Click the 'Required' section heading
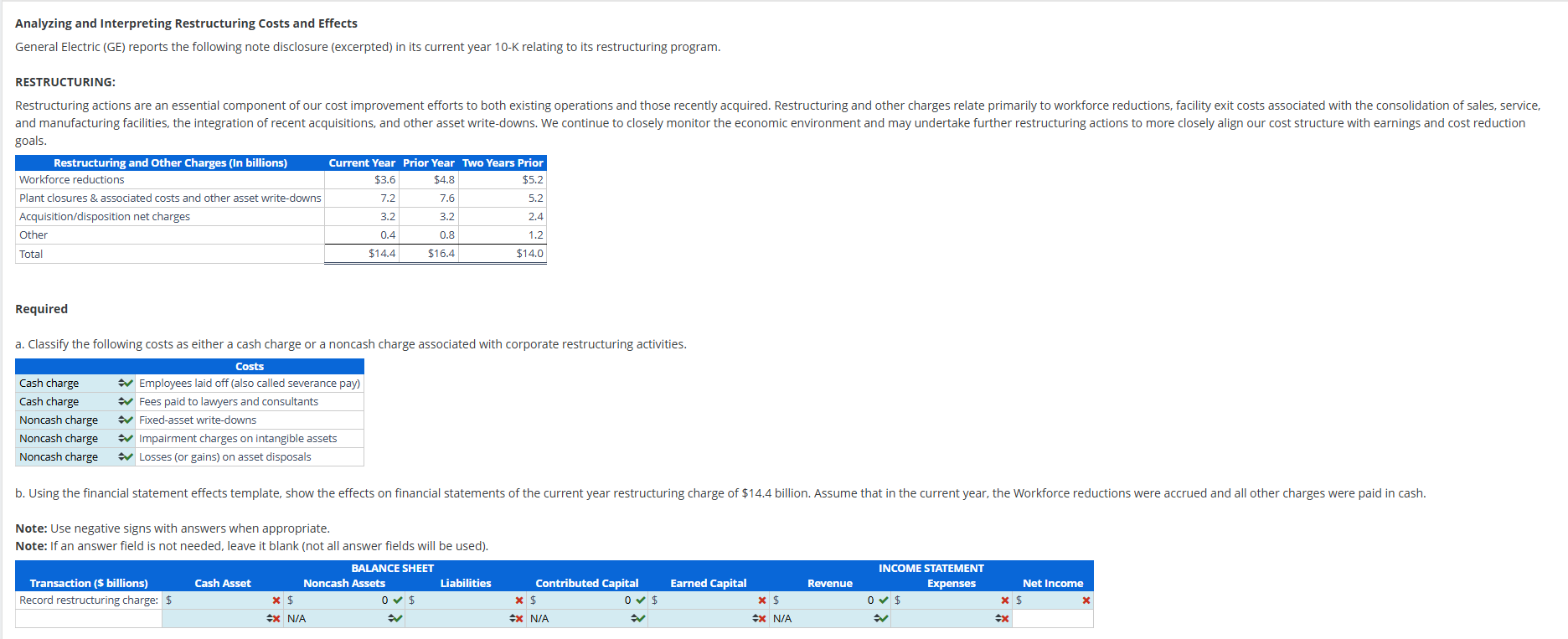The height and width of the screenshot is (639, 1568). pos(41,309)
